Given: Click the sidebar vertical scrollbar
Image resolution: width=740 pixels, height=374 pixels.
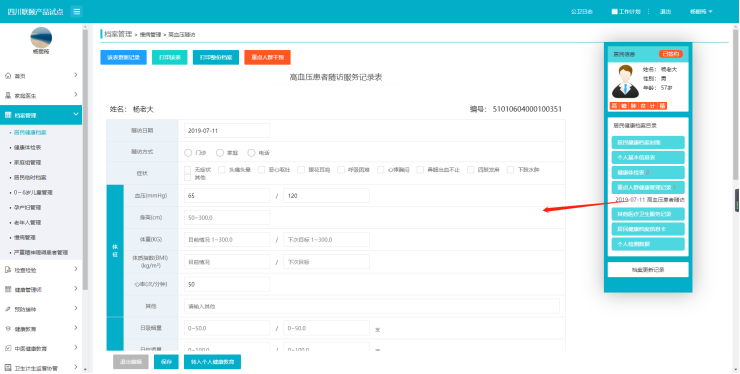Looking at the screenshot, I should (x=85, y=161).
